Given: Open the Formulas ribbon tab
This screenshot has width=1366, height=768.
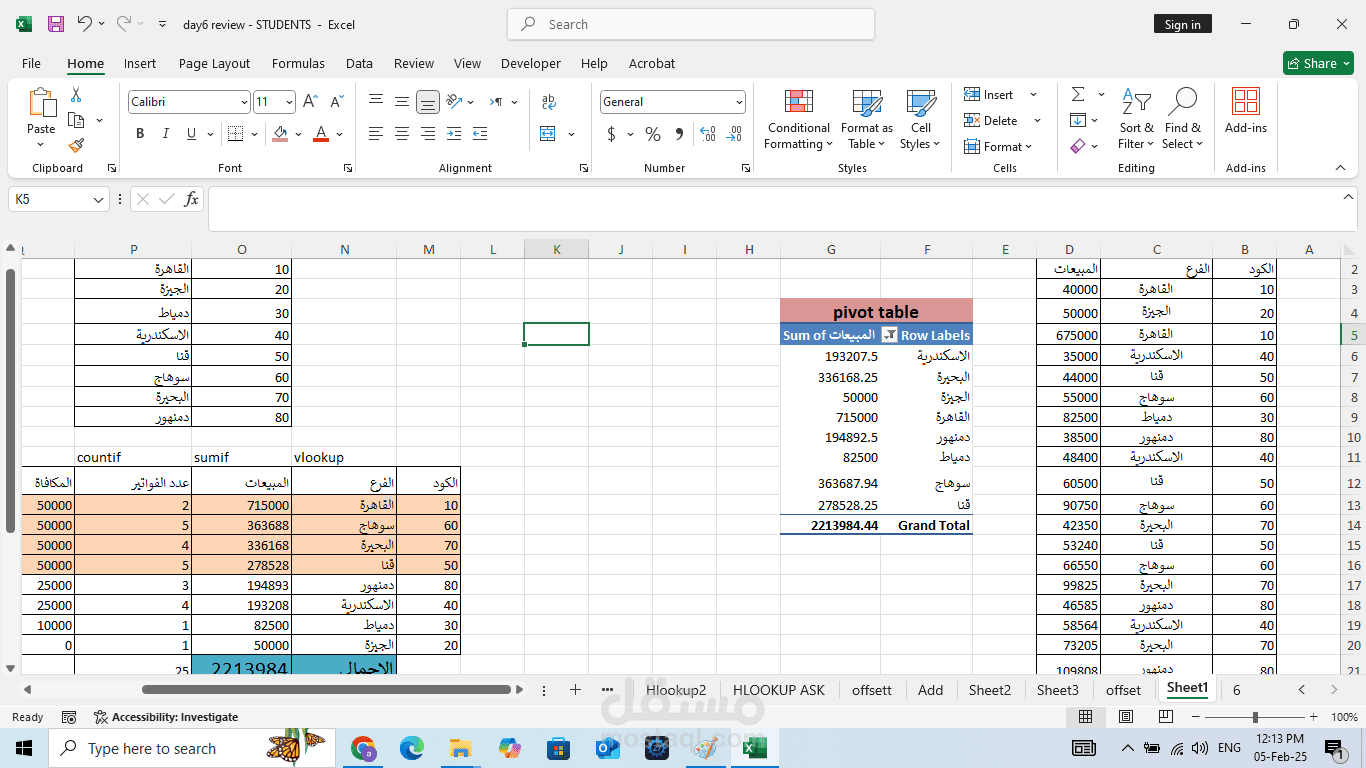Looking at the screenshot, I should coord(298,63).
